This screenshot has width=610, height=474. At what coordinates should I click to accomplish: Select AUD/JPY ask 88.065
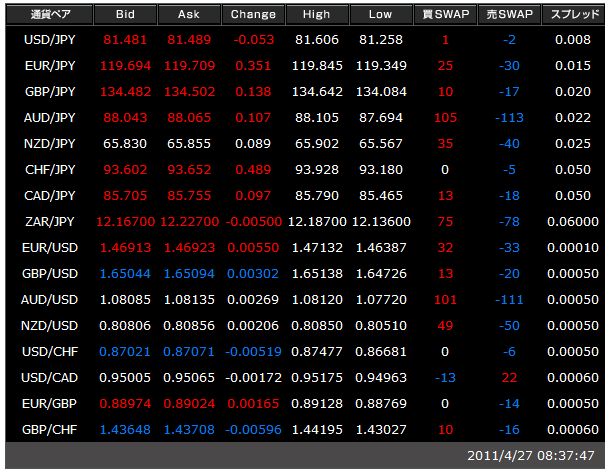(x=189, y=118)
